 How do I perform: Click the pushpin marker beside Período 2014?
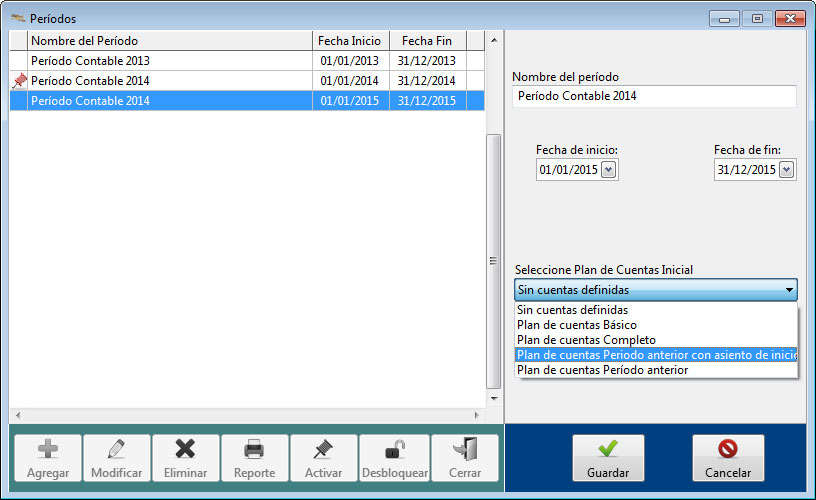pyautogui.click(x=19, y=81)
